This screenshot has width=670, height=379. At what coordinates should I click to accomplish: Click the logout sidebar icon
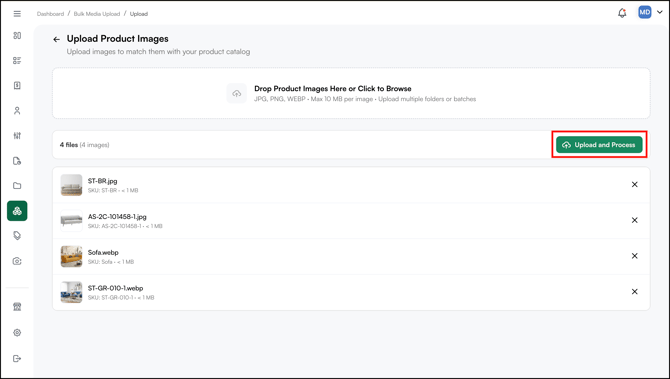17,358
